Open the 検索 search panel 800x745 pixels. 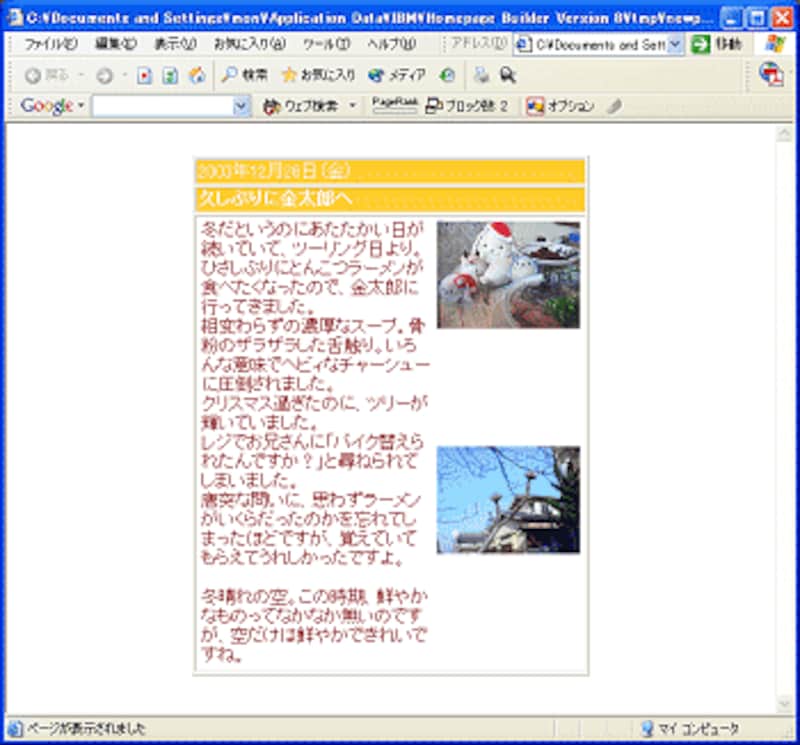pos(244,75)
